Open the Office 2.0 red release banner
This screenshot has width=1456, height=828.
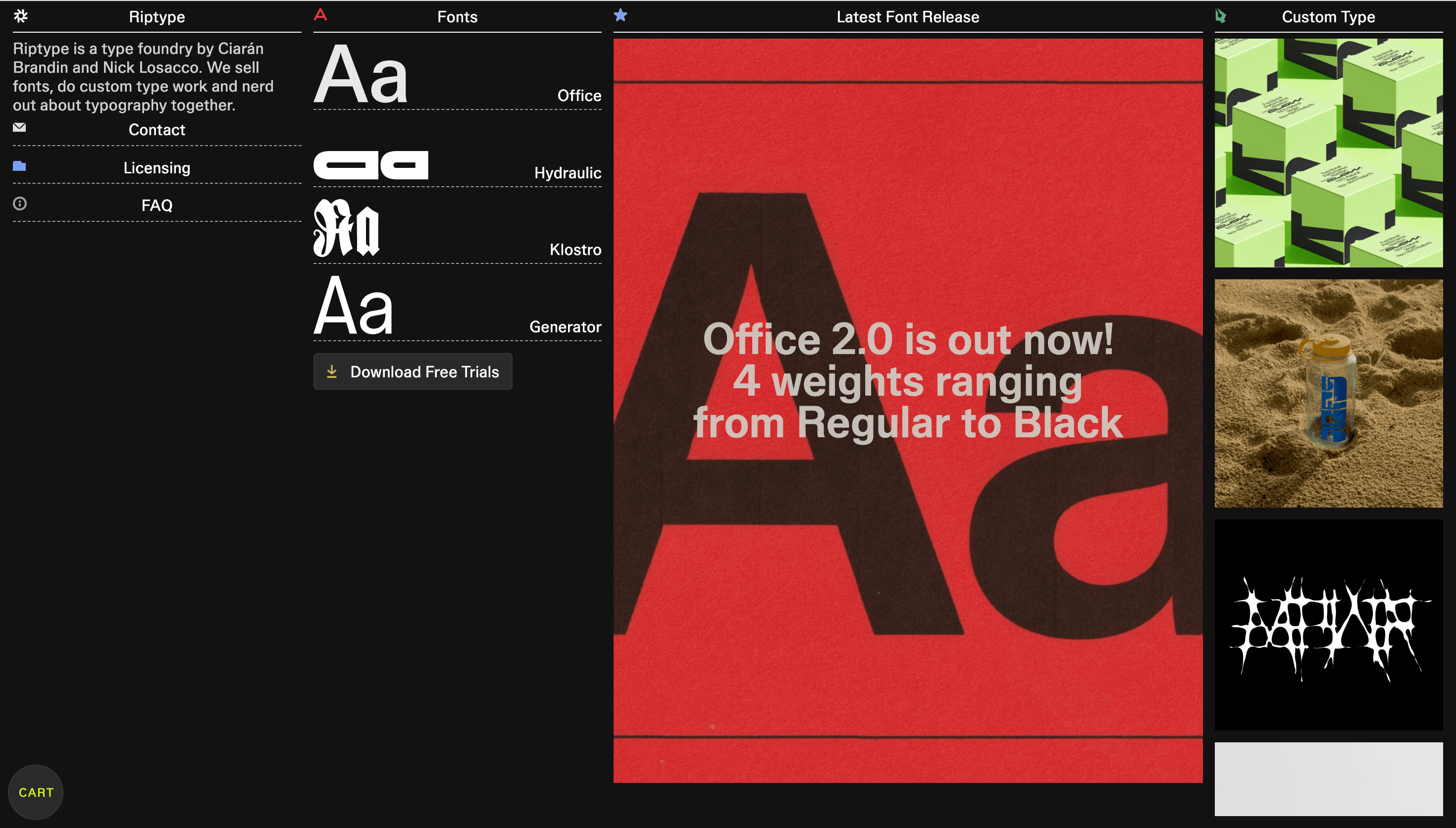[x=908, y=411]
